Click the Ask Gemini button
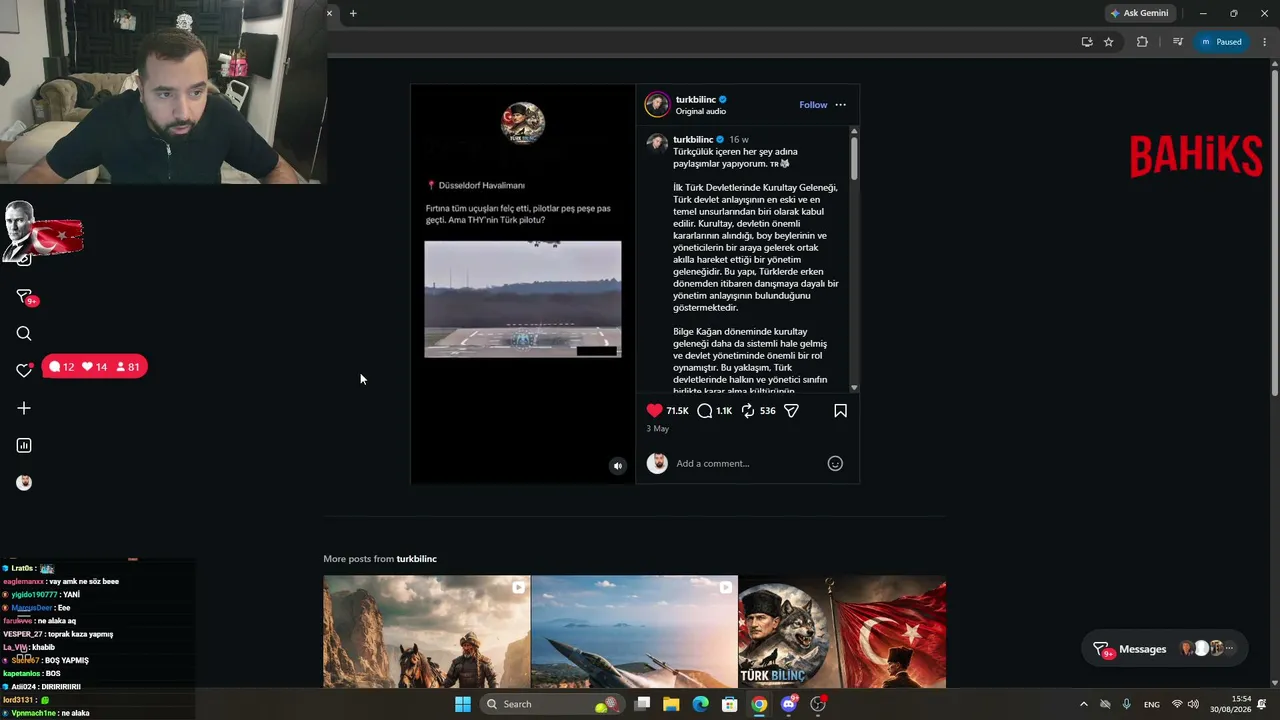Image resolution: width=1280 pixels, height=720 pixels. (1139, 13)
